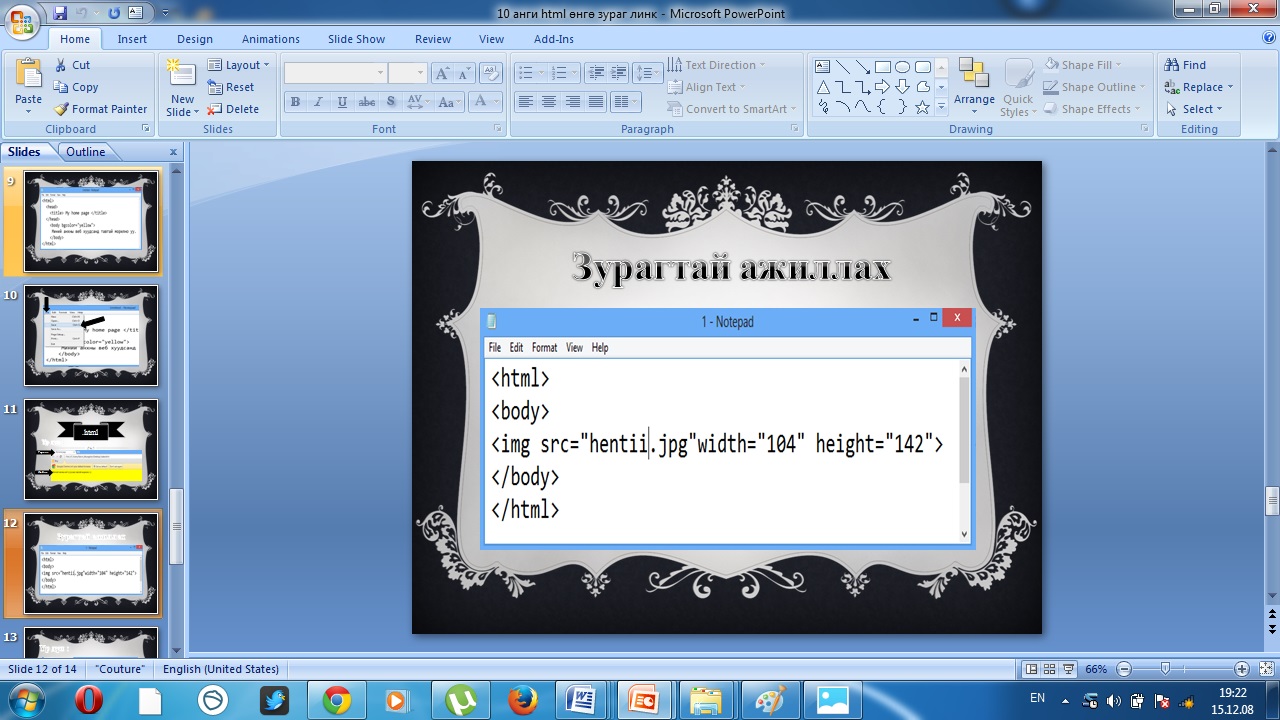Click the English (United States) language indicator
This screenshot has height=720, width=1280.
[221, 669]
